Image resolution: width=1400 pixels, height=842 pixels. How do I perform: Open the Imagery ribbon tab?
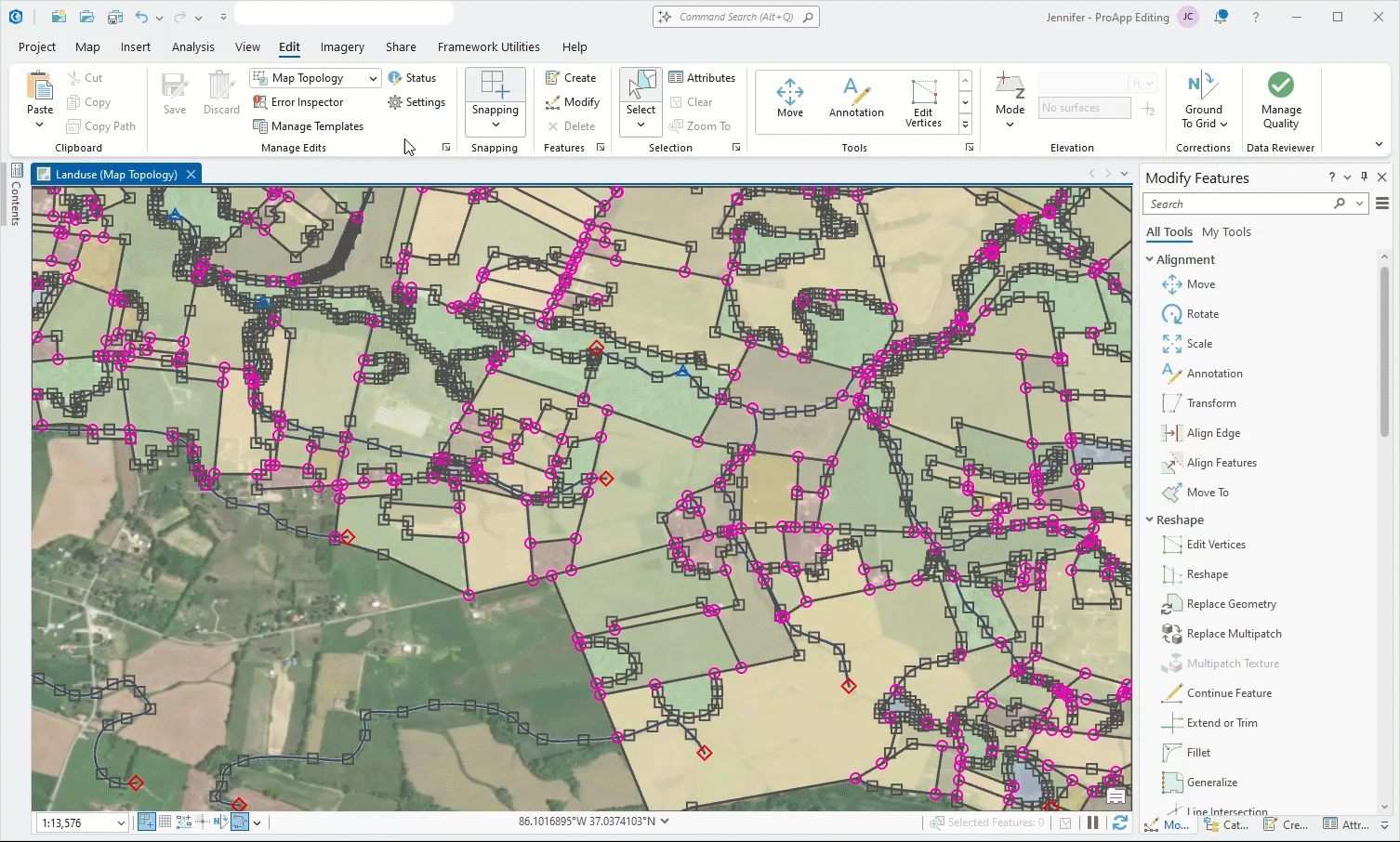point(342,47)
